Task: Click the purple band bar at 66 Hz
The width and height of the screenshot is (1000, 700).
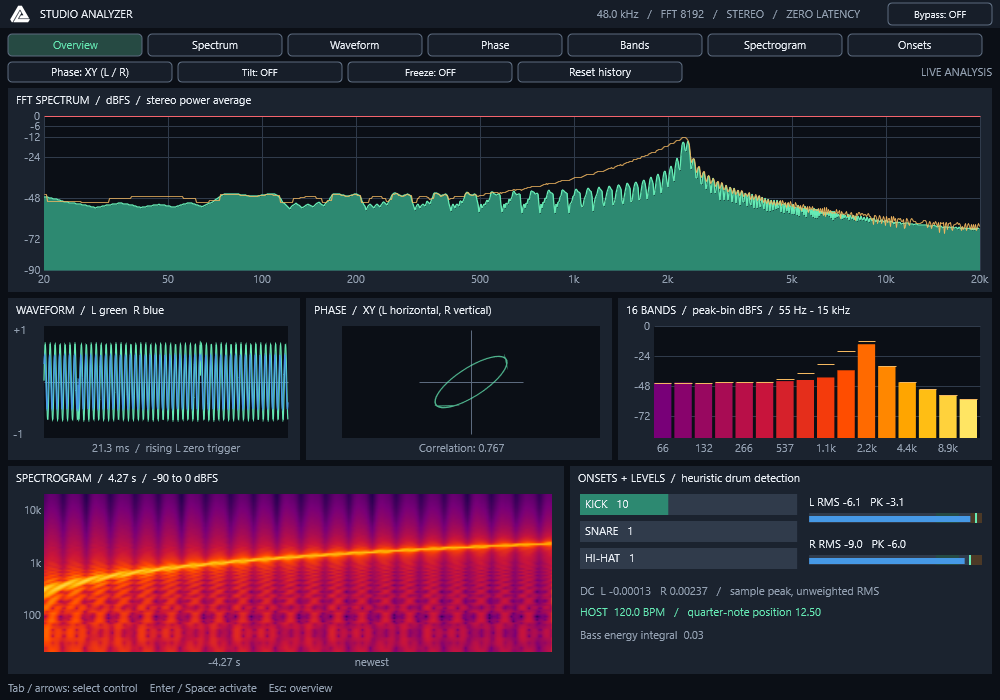Action: click(x=663, y=411)
